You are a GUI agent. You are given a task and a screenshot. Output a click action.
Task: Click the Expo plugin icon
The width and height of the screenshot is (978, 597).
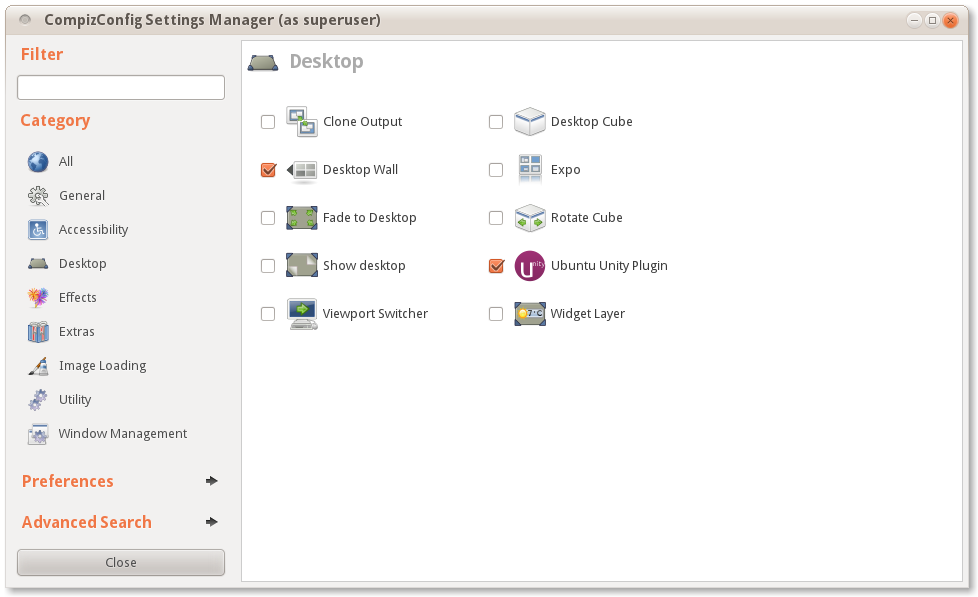click(x=530, y=170)
